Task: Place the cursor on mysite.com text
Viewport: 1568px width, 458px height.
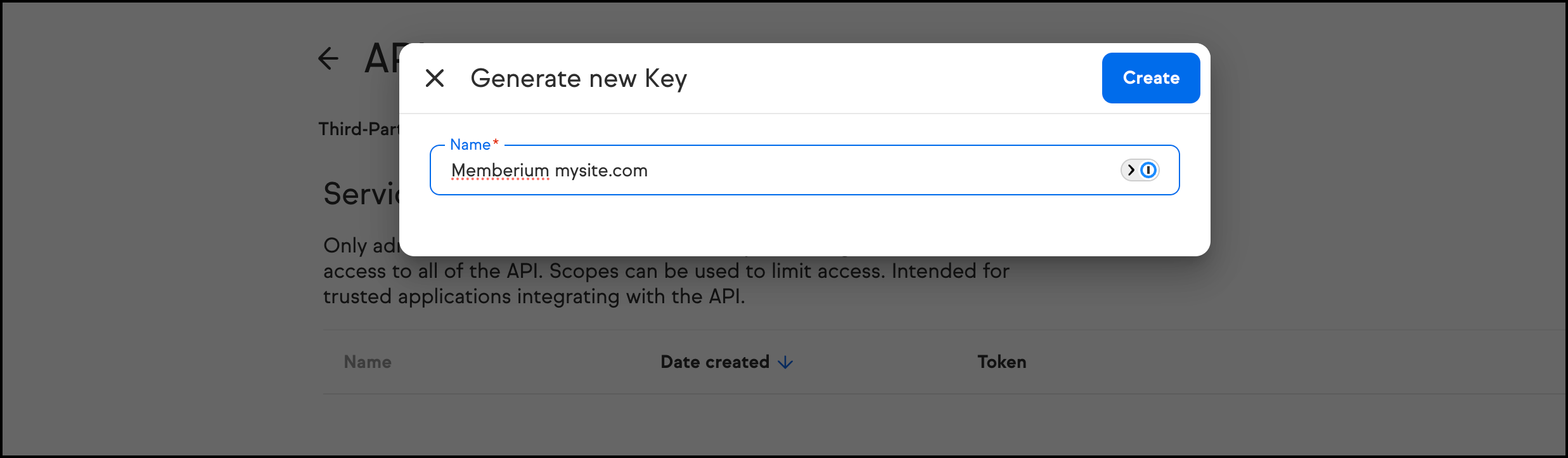Action: click(601, 171)
